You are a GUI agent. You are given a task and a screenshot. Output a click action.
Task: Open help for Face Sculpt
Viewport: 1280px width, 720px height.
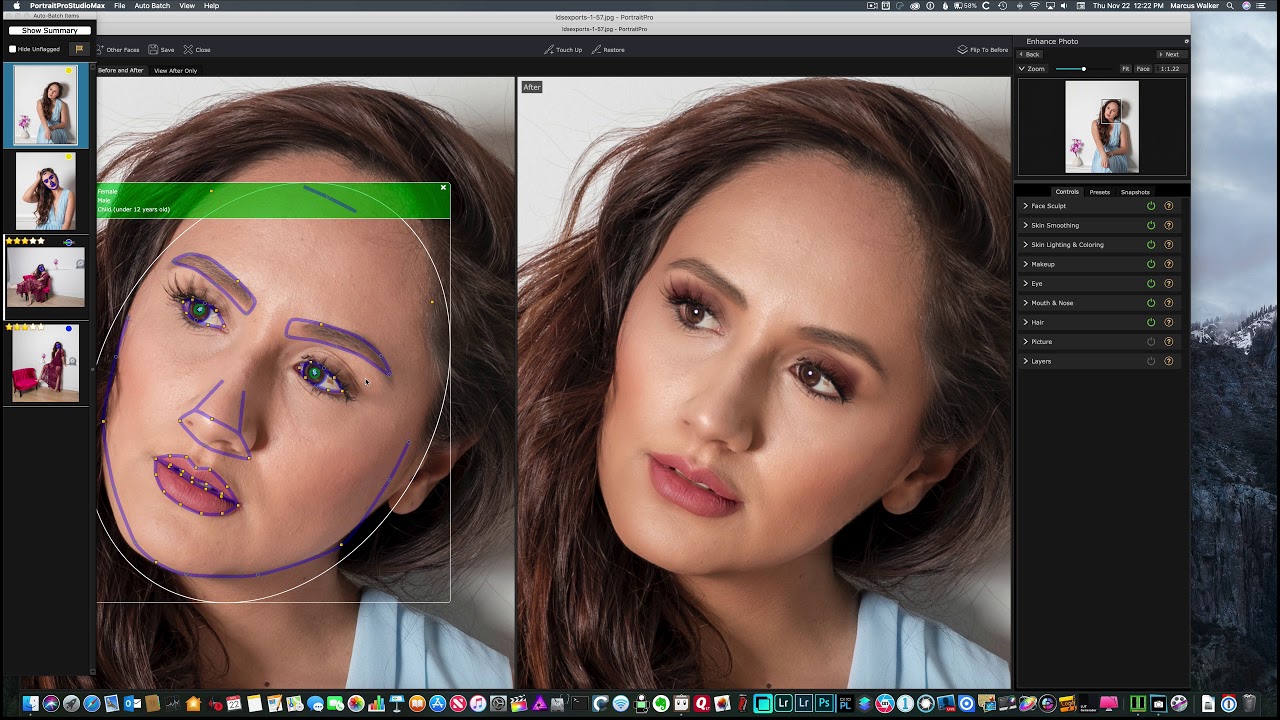[x=1168, y=206]
